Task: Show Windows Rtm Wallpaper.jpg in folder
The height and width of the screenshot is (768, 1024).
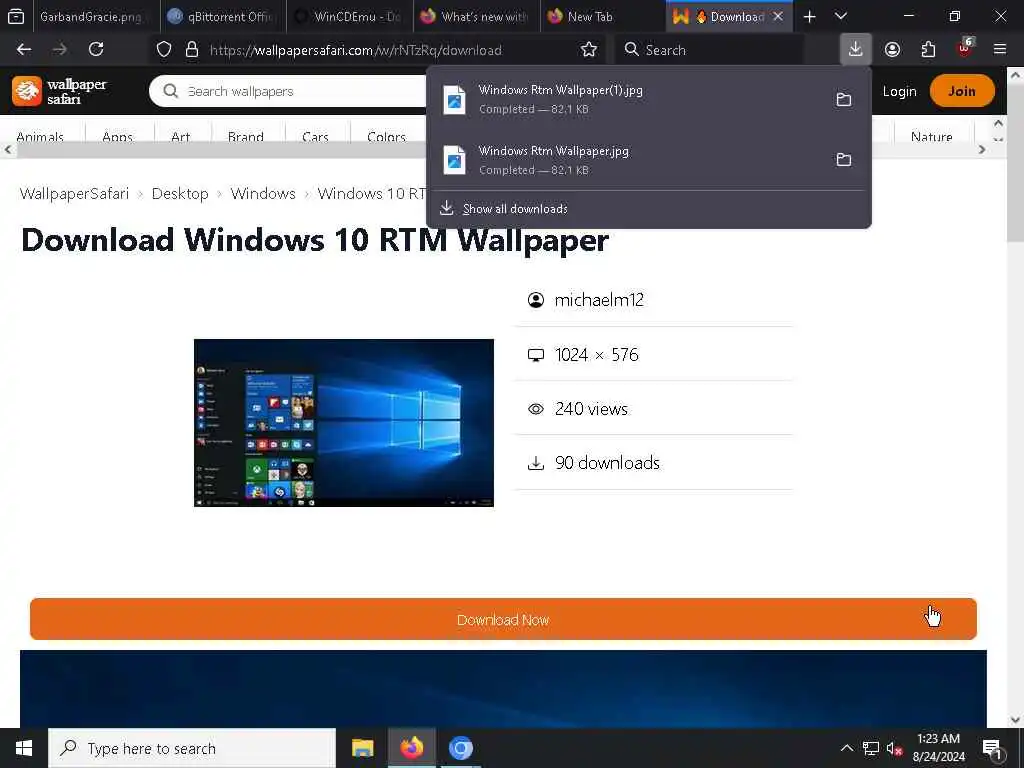Action: 844,160
